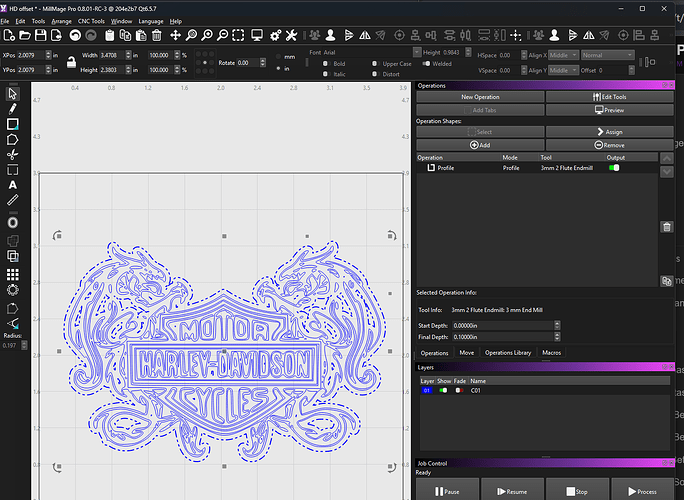
Task: Switch to the Operations Library tab
Action: point(510,353)
